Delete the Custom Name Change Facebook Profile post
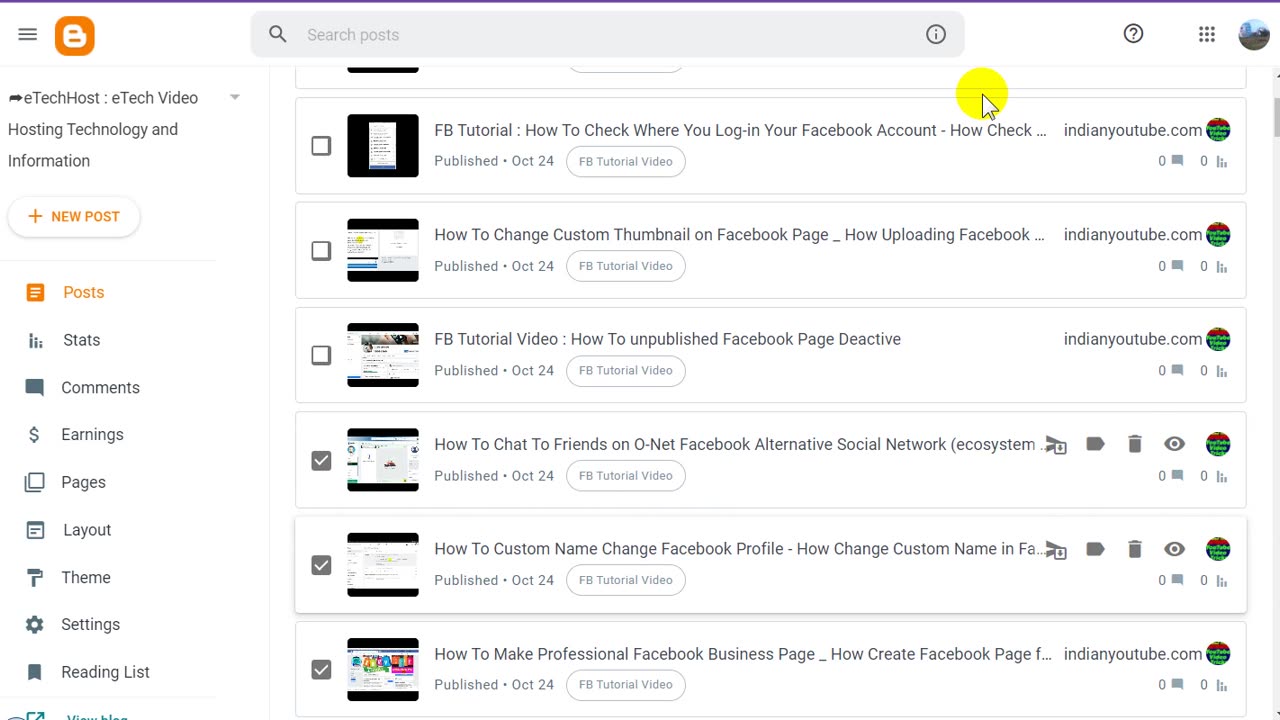This screenshot has width=1280, height=720. (x=1135, y=549)
